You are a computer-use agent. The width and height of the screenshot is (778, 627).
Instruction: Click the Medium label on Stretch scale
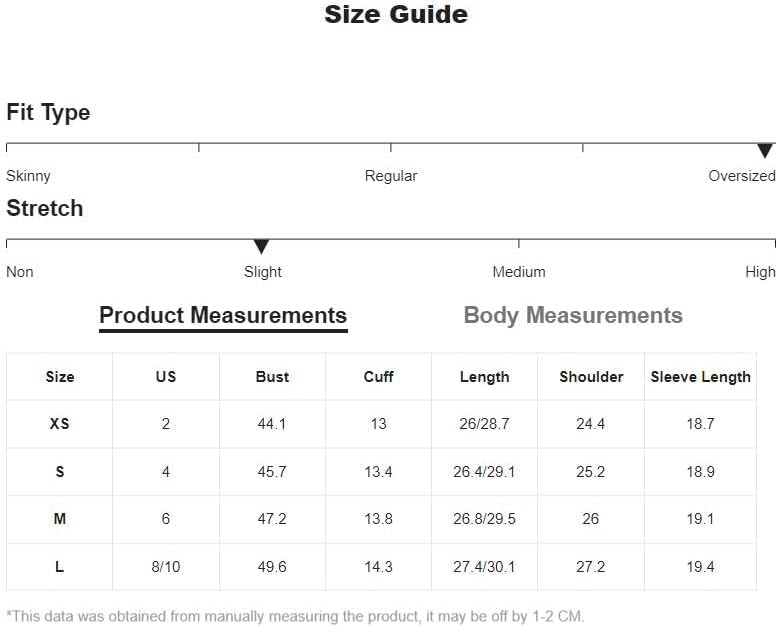(519, 272)
